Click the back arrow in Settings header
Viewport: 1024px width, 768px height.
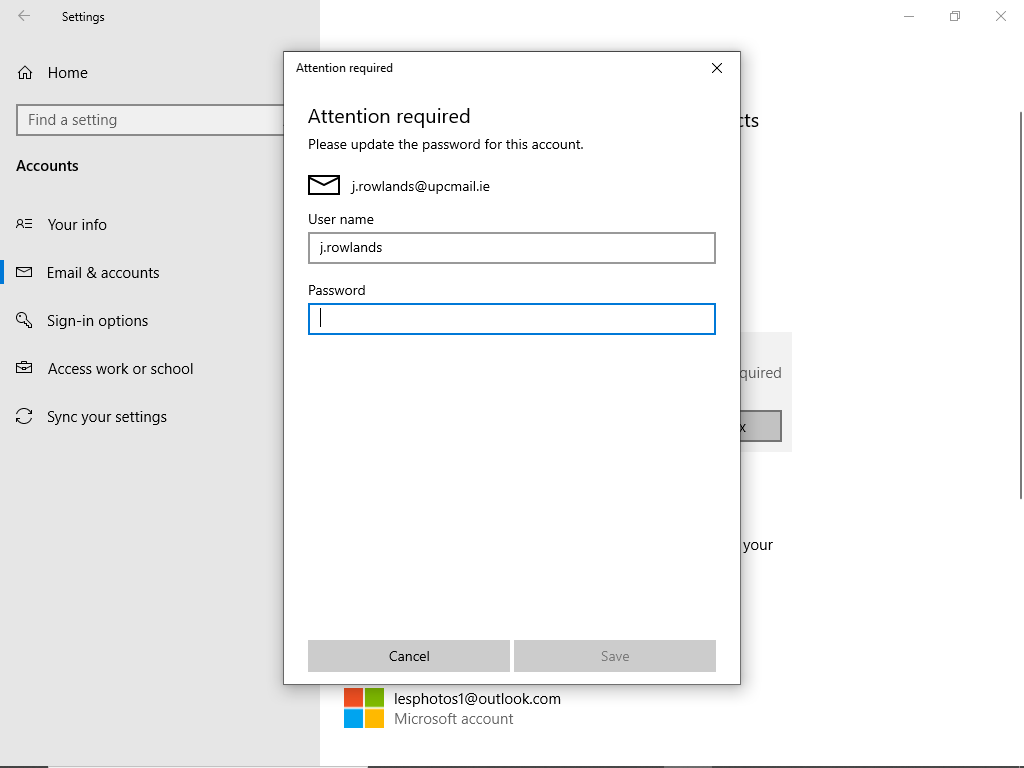click(x=24, y=16)
